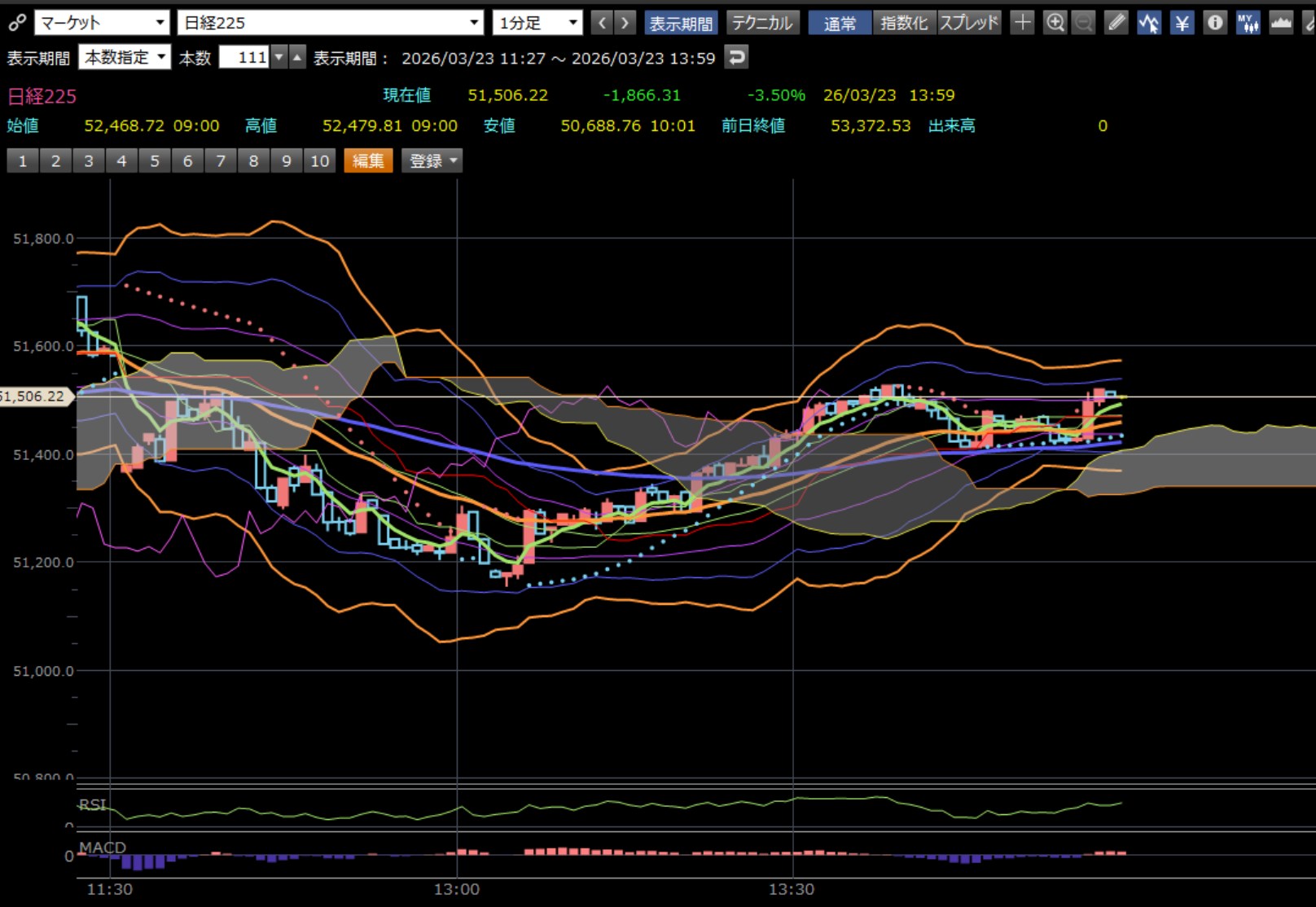
Task: Select preset tab number 5
Action: click(155, 161)
